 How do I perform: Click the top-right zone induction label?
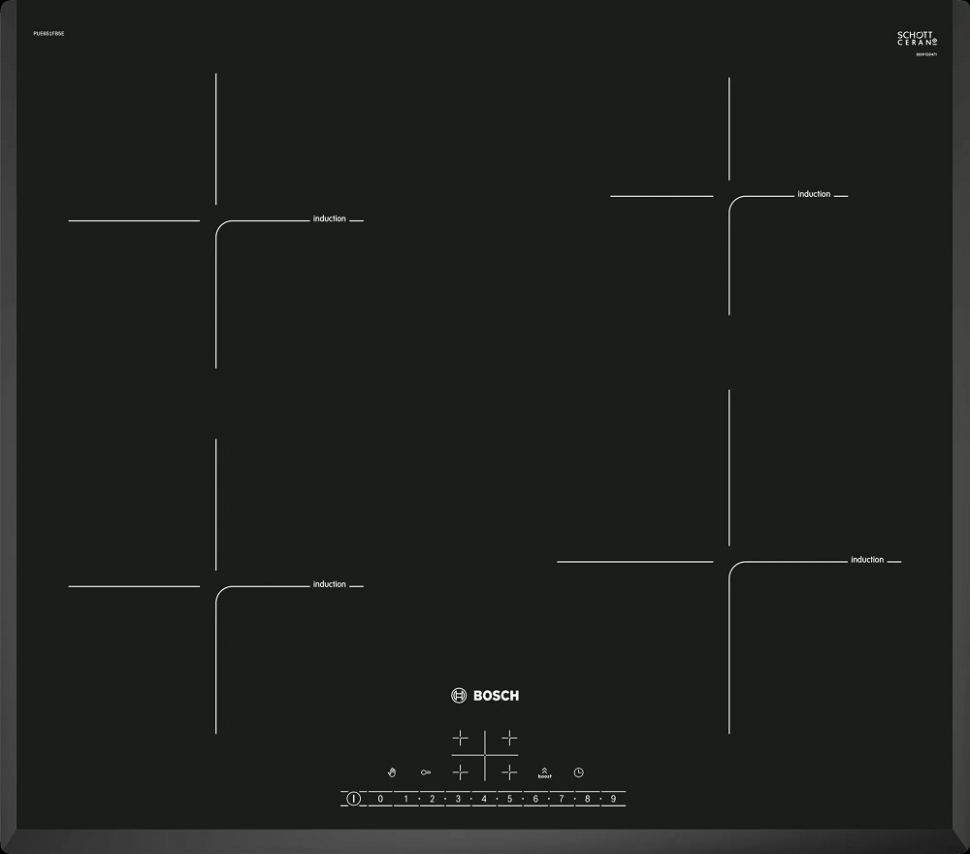coord(814,194)
